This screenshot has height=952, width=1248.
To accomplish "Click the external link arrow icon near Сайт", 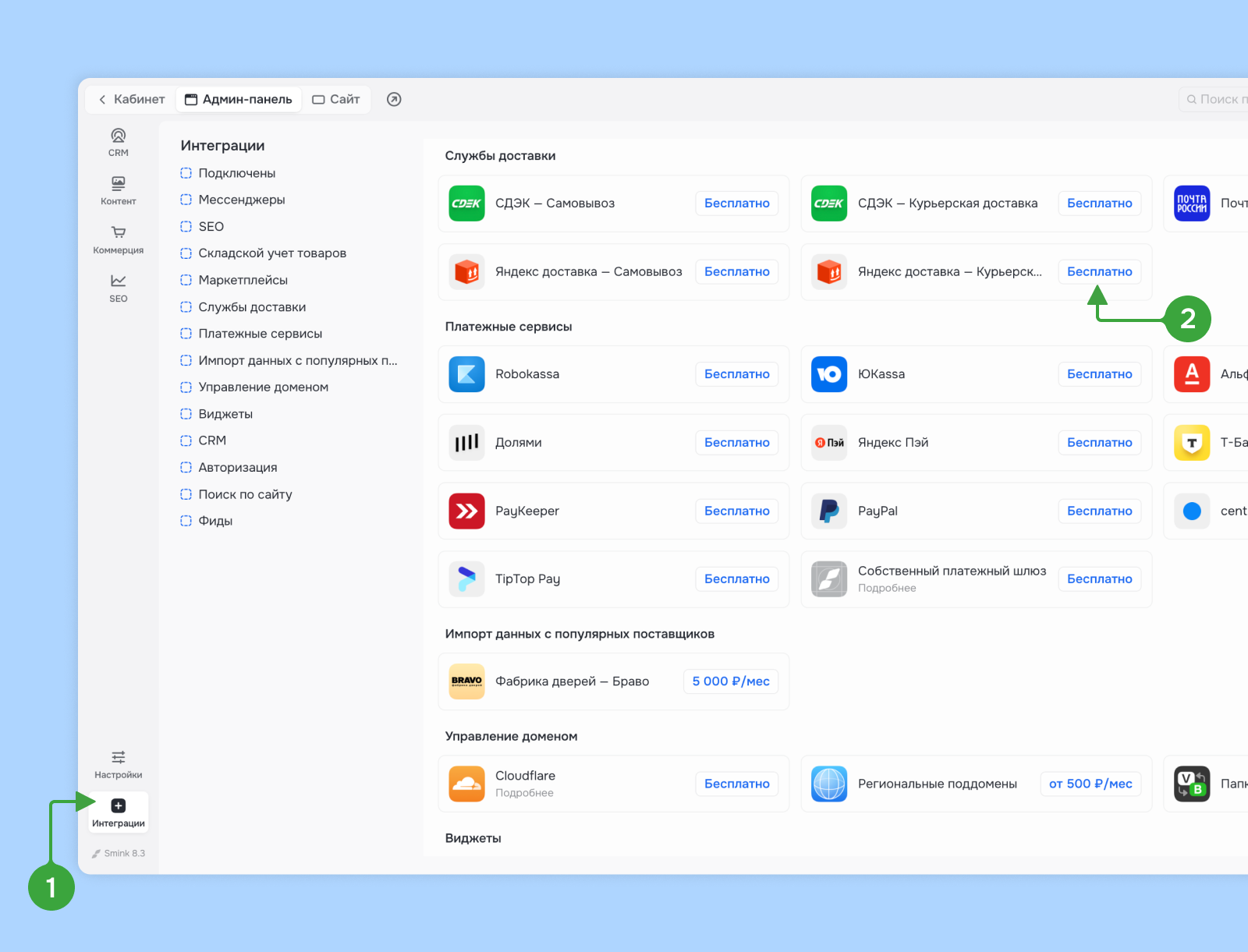I will pos(395,99).
